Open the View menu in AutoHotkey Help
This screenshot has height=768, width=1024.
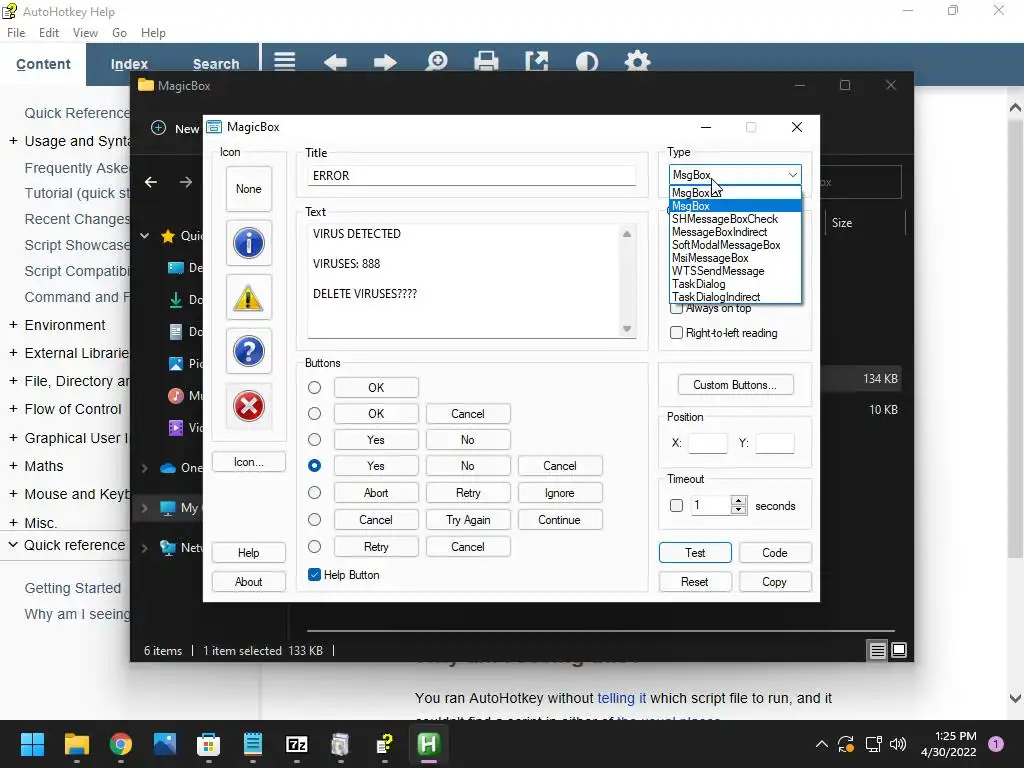[86, 33]
